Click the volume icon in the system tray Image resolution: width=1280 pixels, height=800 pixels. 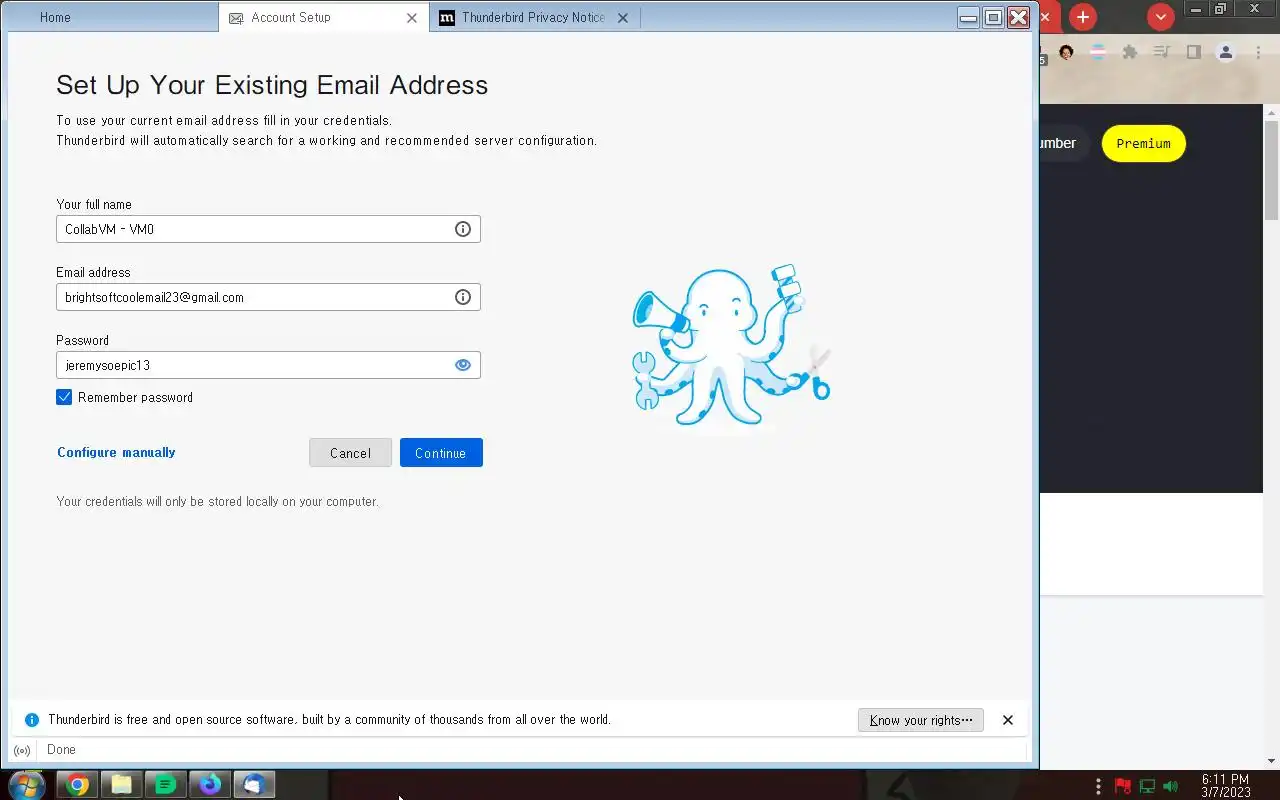tap(1172, 786)
